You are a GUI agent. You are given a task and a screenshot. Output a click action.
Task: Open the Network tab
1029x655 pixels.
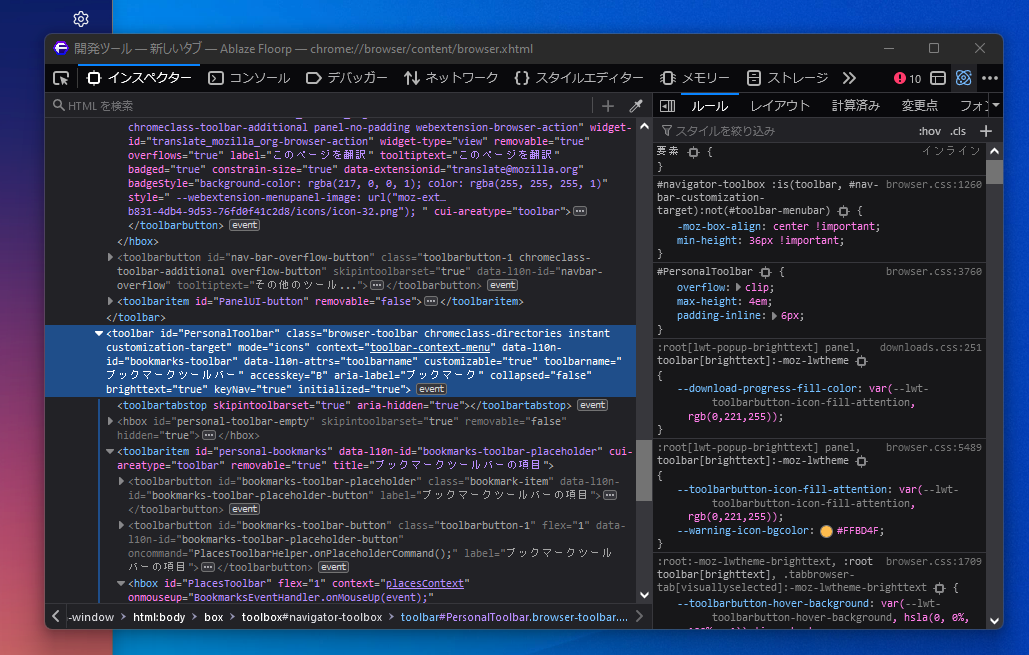(451, 78)
